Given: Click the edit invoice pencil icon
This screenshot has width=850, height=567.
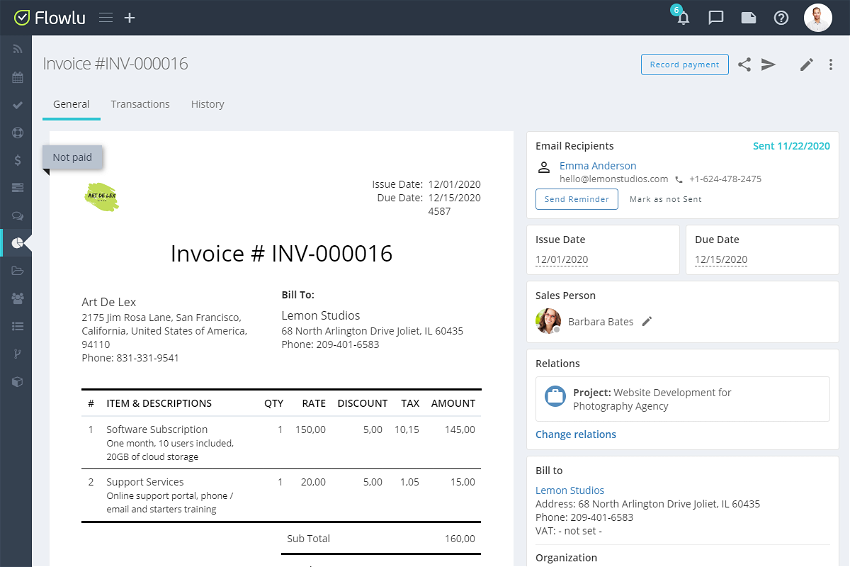Looking at the screenshot, I should [x=806, y=65].
